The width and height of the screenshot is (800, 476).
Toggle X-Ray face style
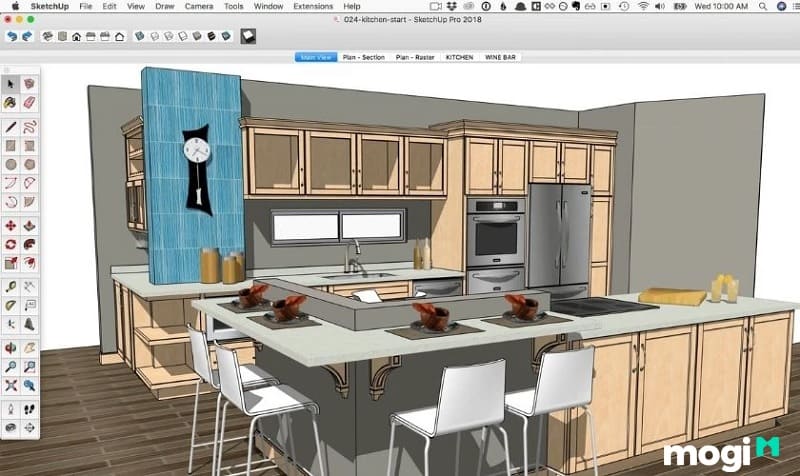139,36
